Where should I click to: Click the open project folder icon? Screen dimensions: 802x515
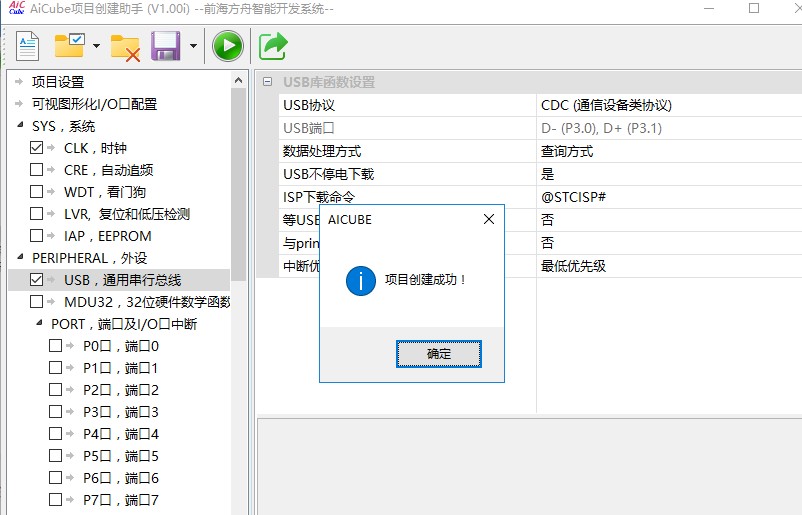(70, 46)
